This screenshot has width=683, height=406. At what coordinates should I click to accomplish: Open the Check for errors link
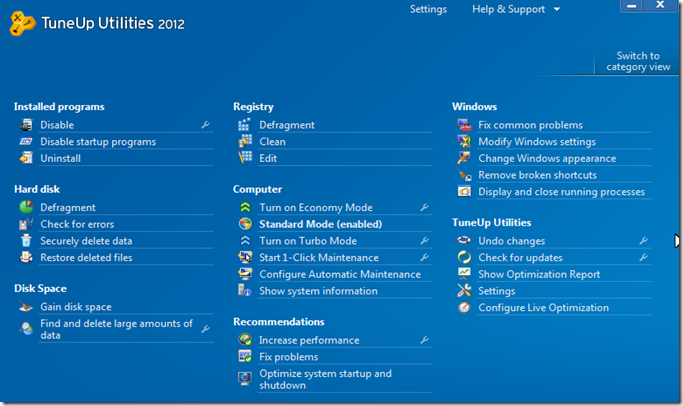[77, 224]
